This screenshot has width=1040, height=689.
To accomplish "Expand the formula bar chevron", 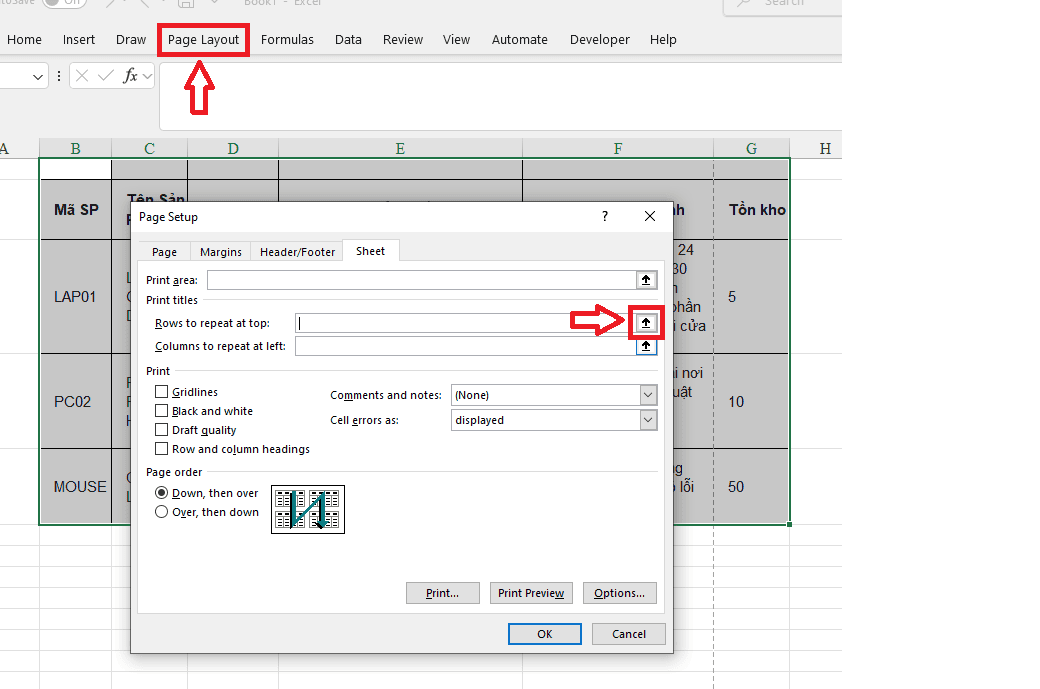I will (x=147, y=77).
